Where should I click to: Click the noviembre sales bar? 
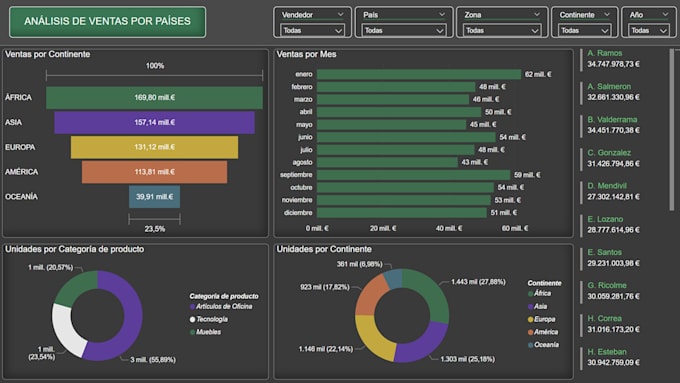pos(404,200)
